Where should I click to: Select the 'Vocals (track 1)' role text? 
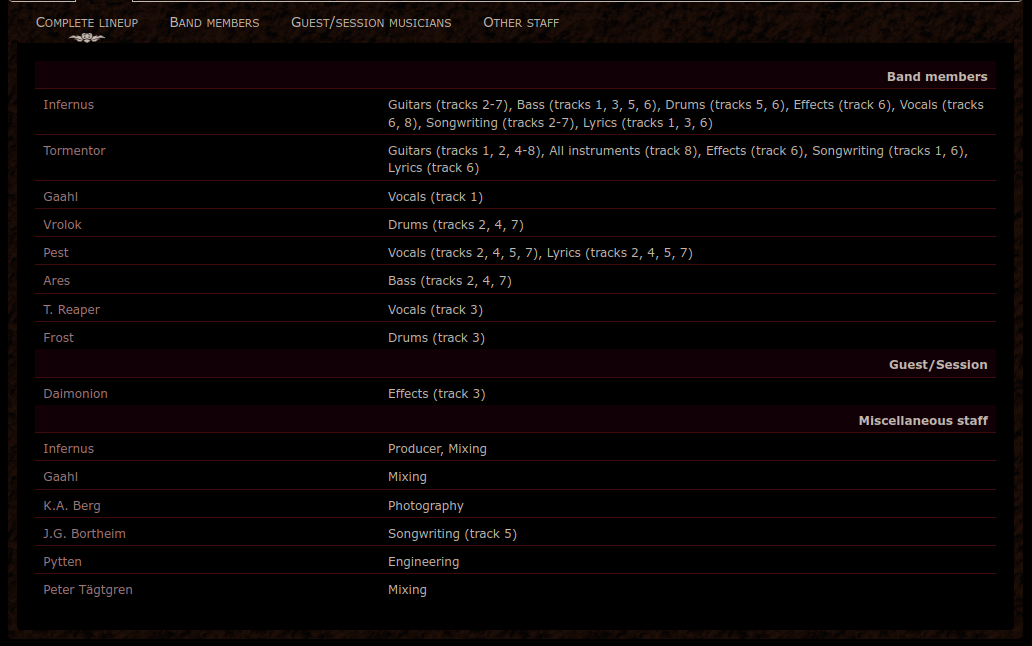[435, 197]
